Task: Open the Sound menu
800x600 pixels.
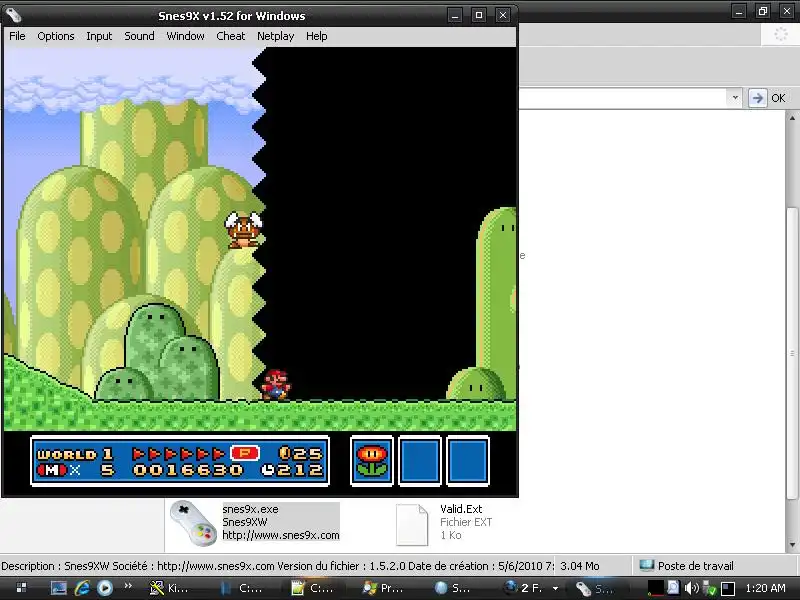Action: point(139,36)
